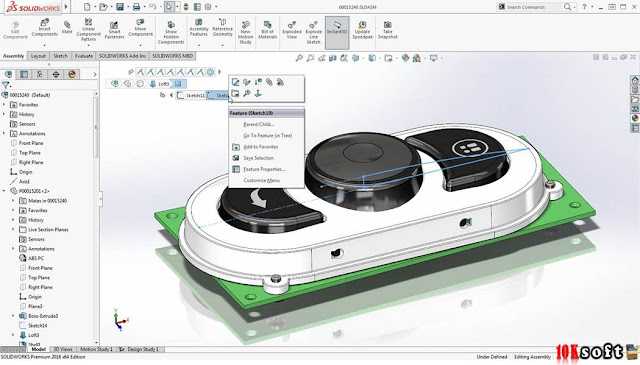Switch to the Evaluate ribbon tab
This screenshot has width=640, height=365.
(84, 56)
